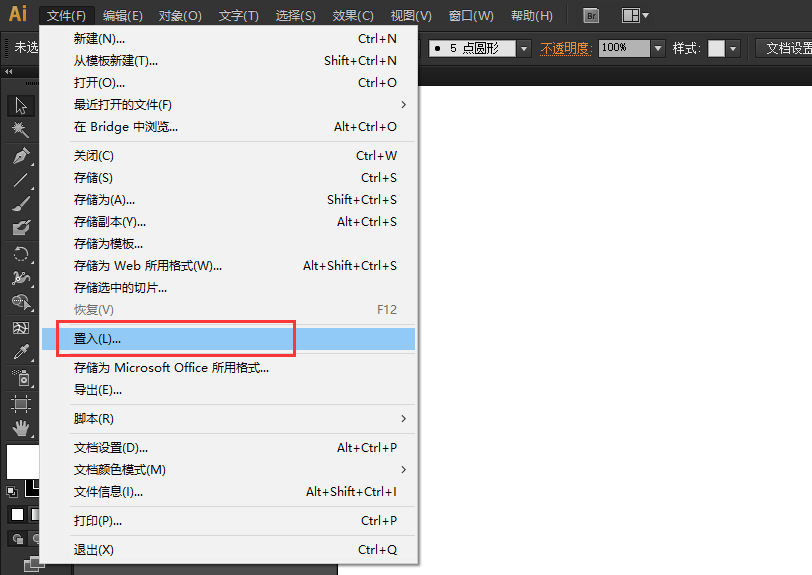Choose 存储为 Web 所用格式(W)... entry
812x575 pixels.
pyautogui.click(x=228, y=266)
